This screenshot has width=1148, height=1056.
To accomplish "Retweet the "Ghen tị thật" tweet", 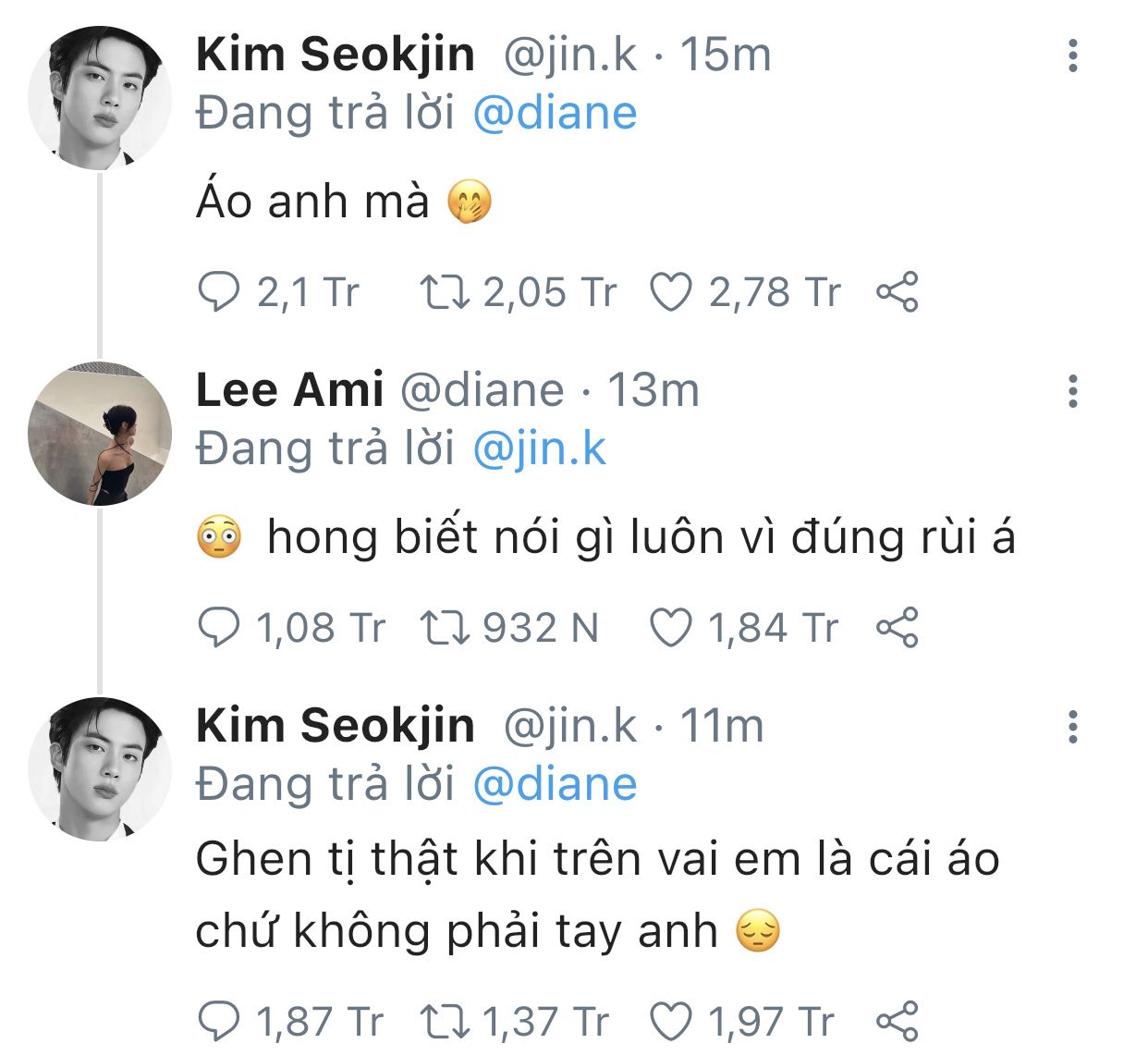I will tap(445, 1022).
